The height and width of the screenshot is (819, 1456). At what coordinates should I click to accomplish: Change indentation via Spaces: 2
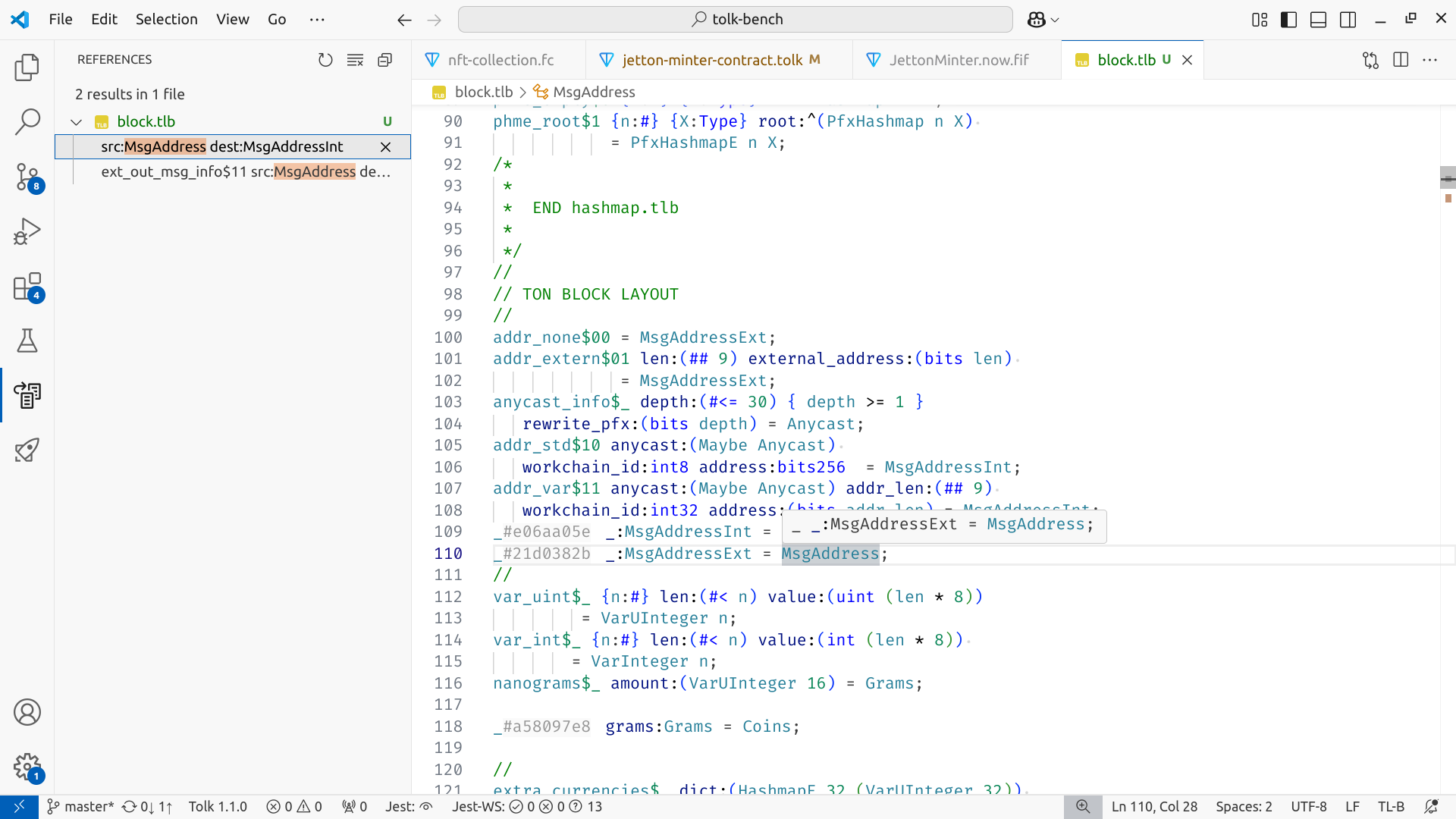[1244, 807]
